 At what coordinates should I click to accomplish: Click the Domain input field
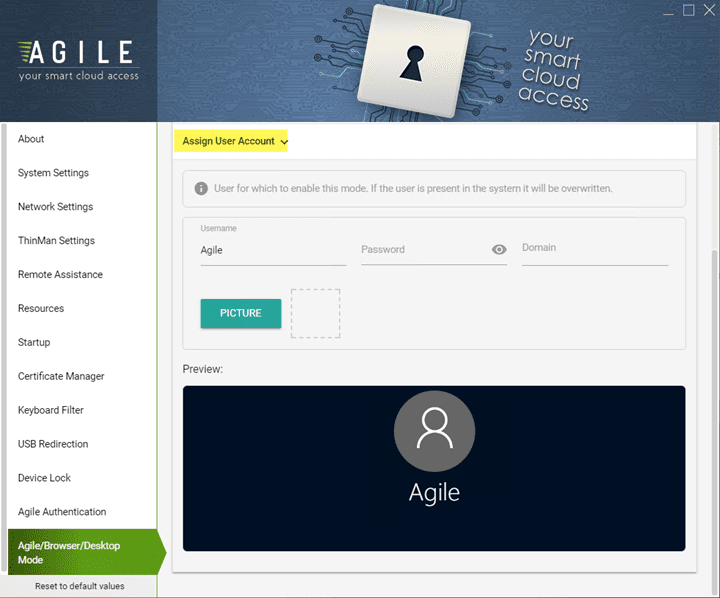tap(595, 250)
